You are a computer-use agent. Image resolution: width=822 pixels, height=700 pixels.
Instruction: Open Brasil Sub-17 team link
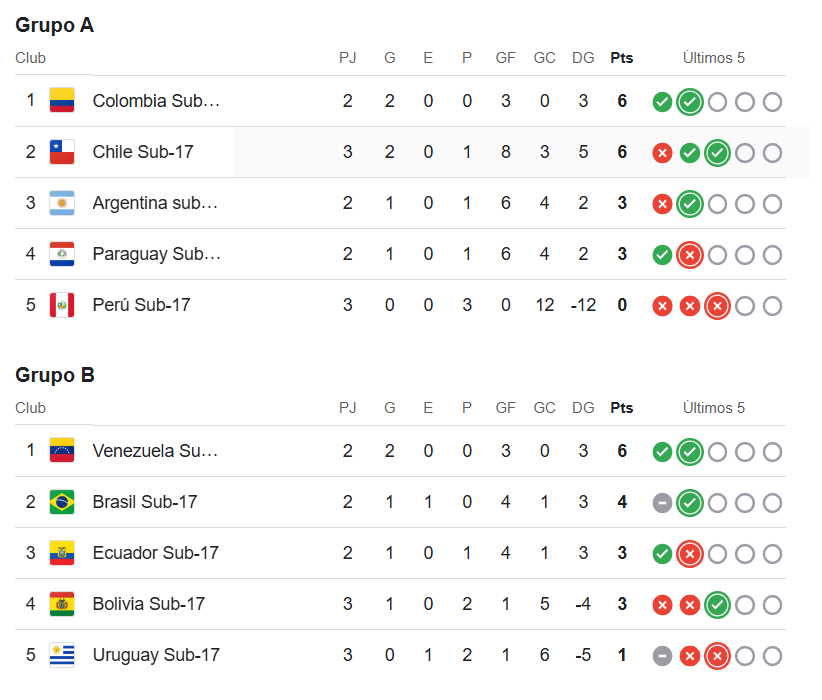pyautogui.click(x=145, y=502)
